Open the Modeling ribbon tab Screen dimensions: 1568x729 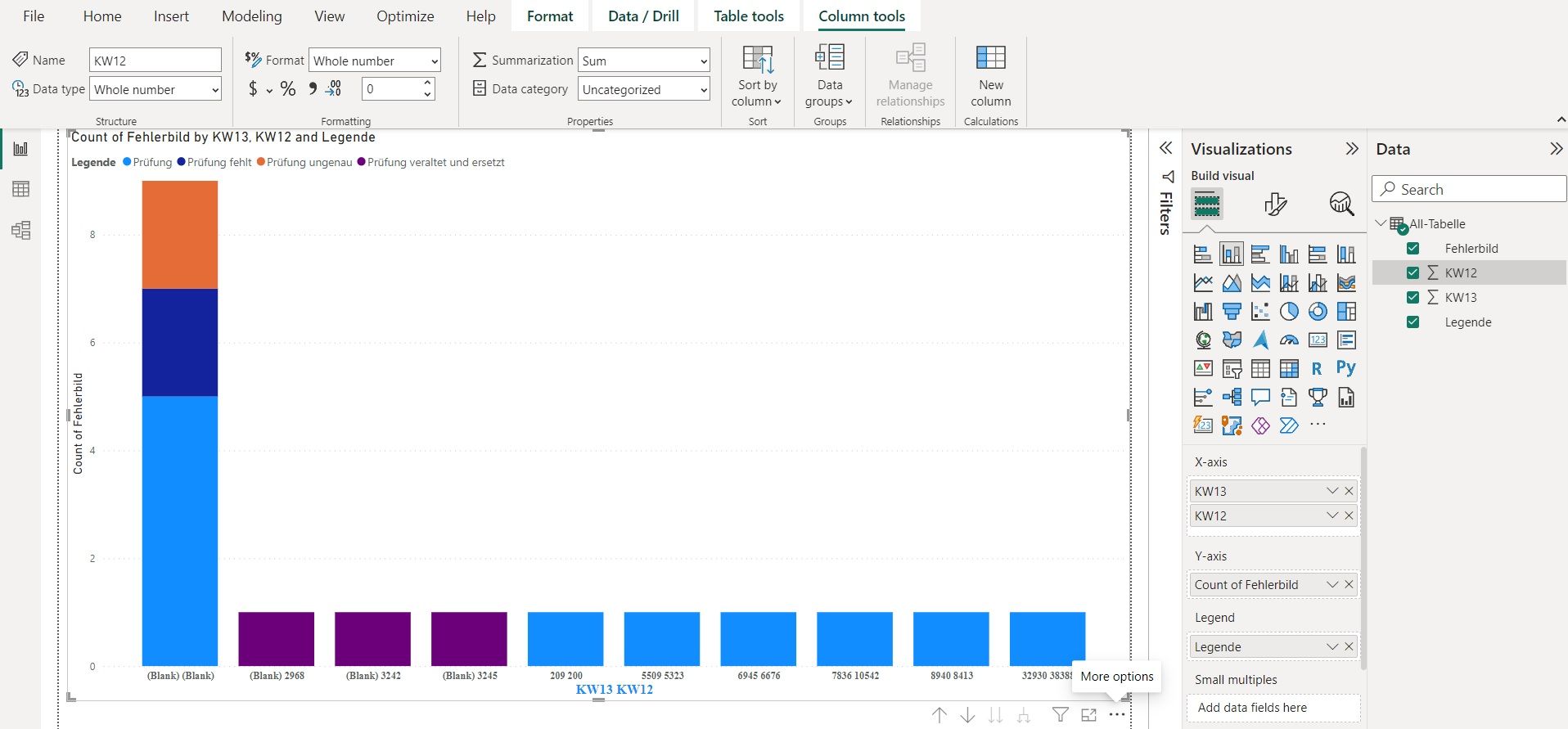252,16
